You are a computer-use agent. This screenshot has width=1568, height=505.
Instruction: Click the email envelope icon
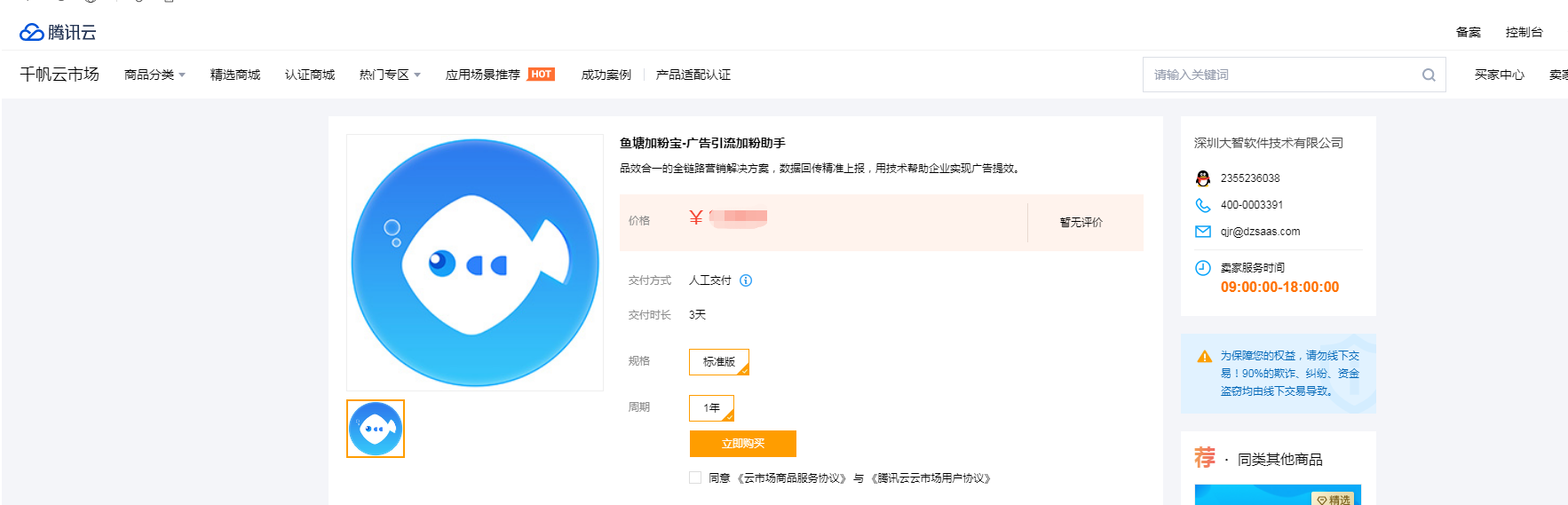coord(1203,232)
